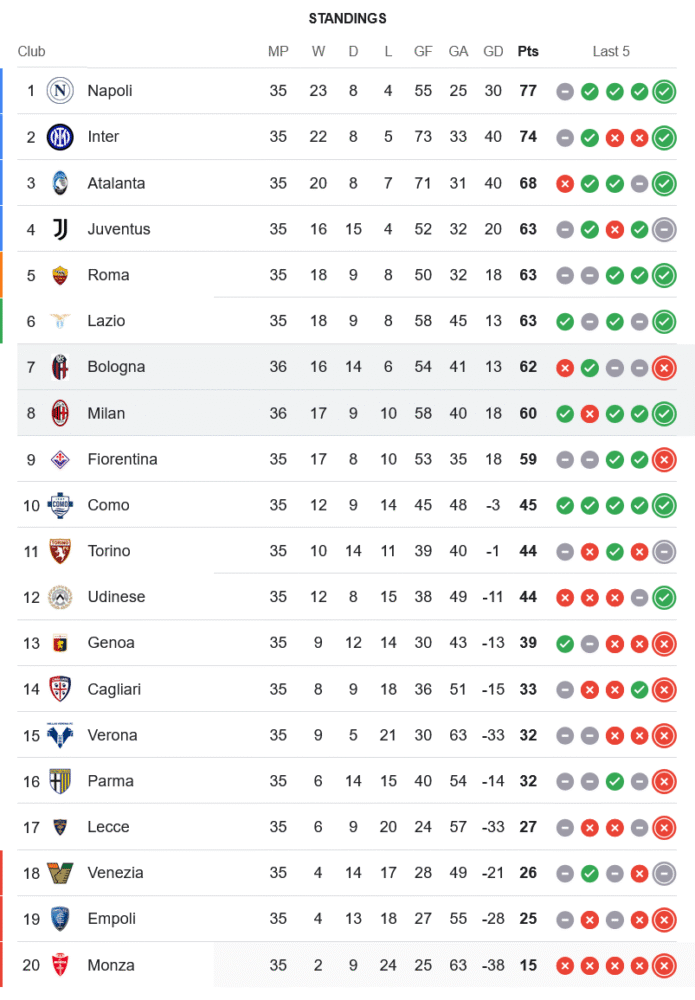The image size is (695, 1000).
Task: Click the Club column header
Action: tap(32, 51)
